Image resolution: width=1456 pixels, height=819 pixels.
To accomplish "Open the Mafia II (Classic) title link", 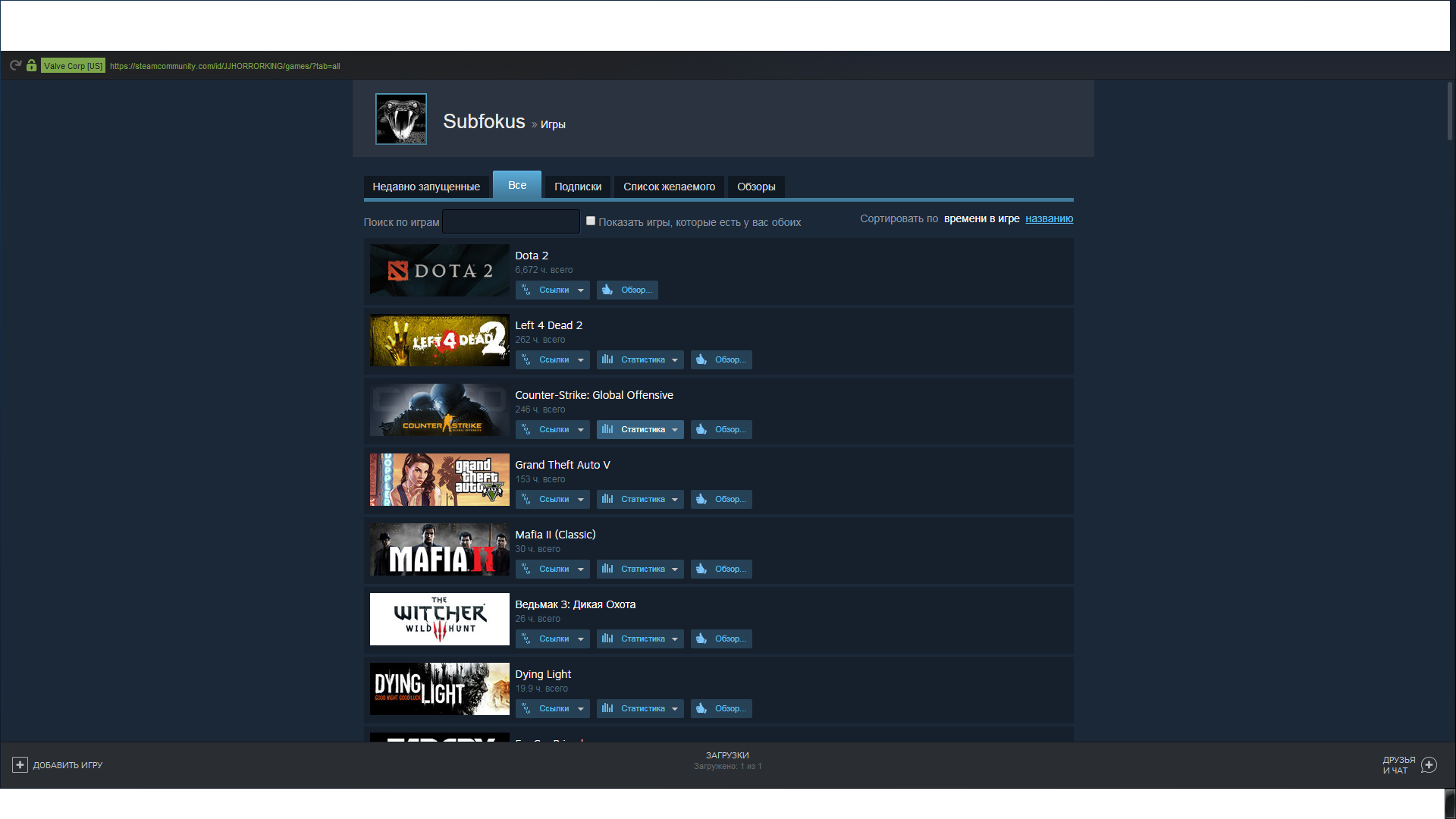I will 555,535.
